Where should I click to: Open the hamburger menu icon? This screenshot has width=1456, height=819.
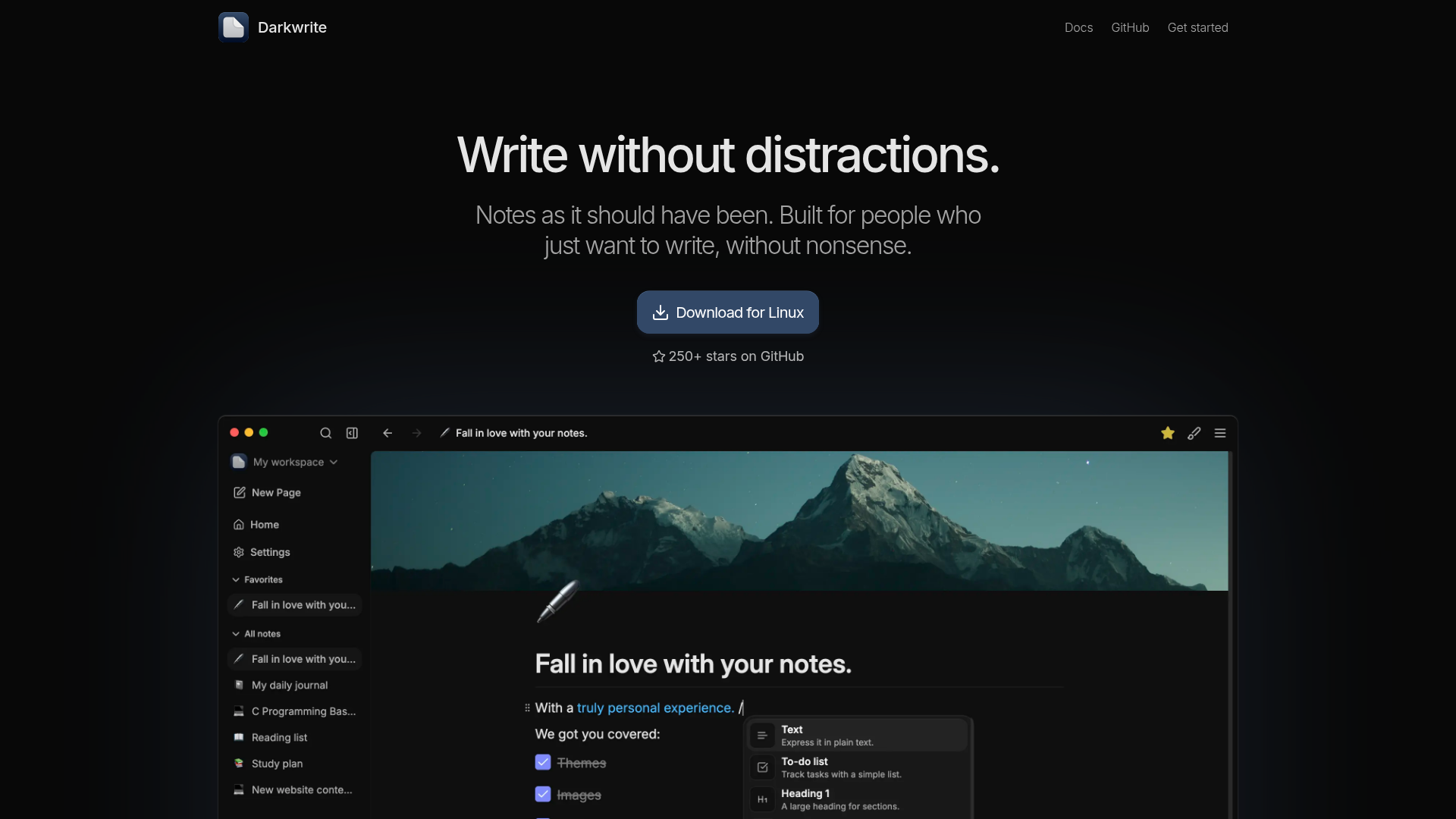(x=1220, y=433)
